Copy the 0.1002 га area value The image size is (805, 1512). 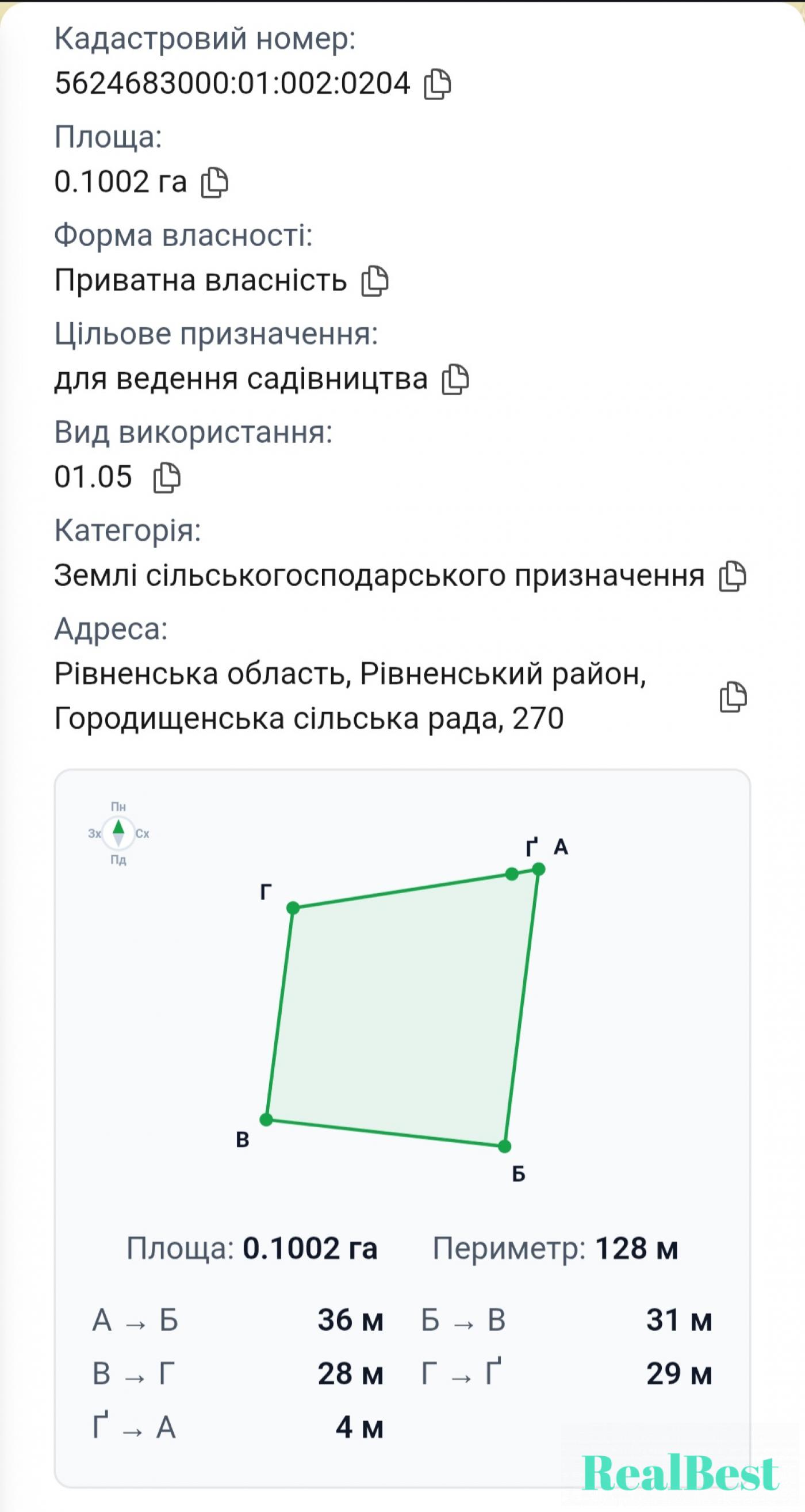pyautogui.click(x=214, y=182)
